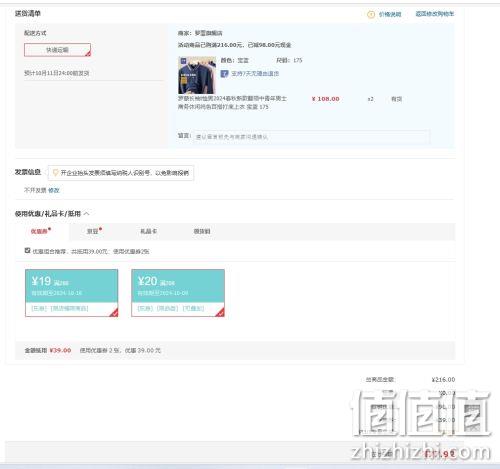Choose the 快递运输 delivery method button
This screenshot has width=500, height=469.
click(57, 50)
